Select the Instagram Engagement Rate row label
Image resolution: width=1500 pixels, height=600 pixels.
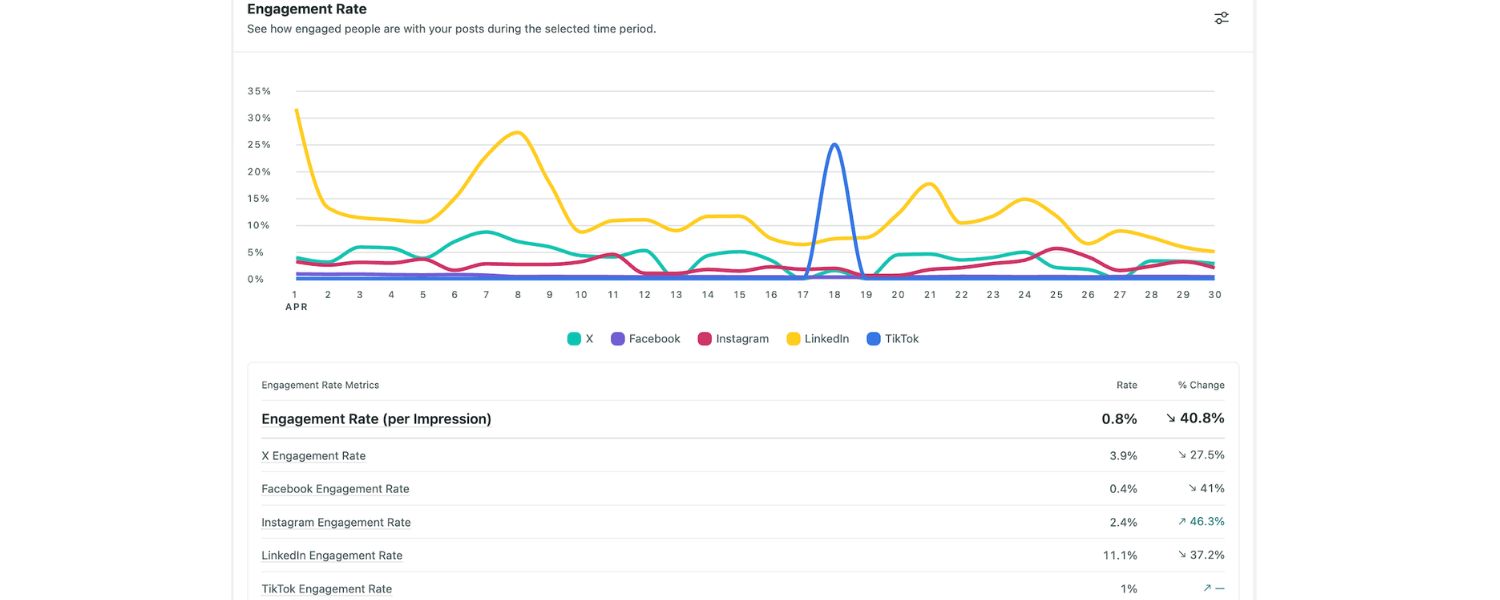click(336, 522)
